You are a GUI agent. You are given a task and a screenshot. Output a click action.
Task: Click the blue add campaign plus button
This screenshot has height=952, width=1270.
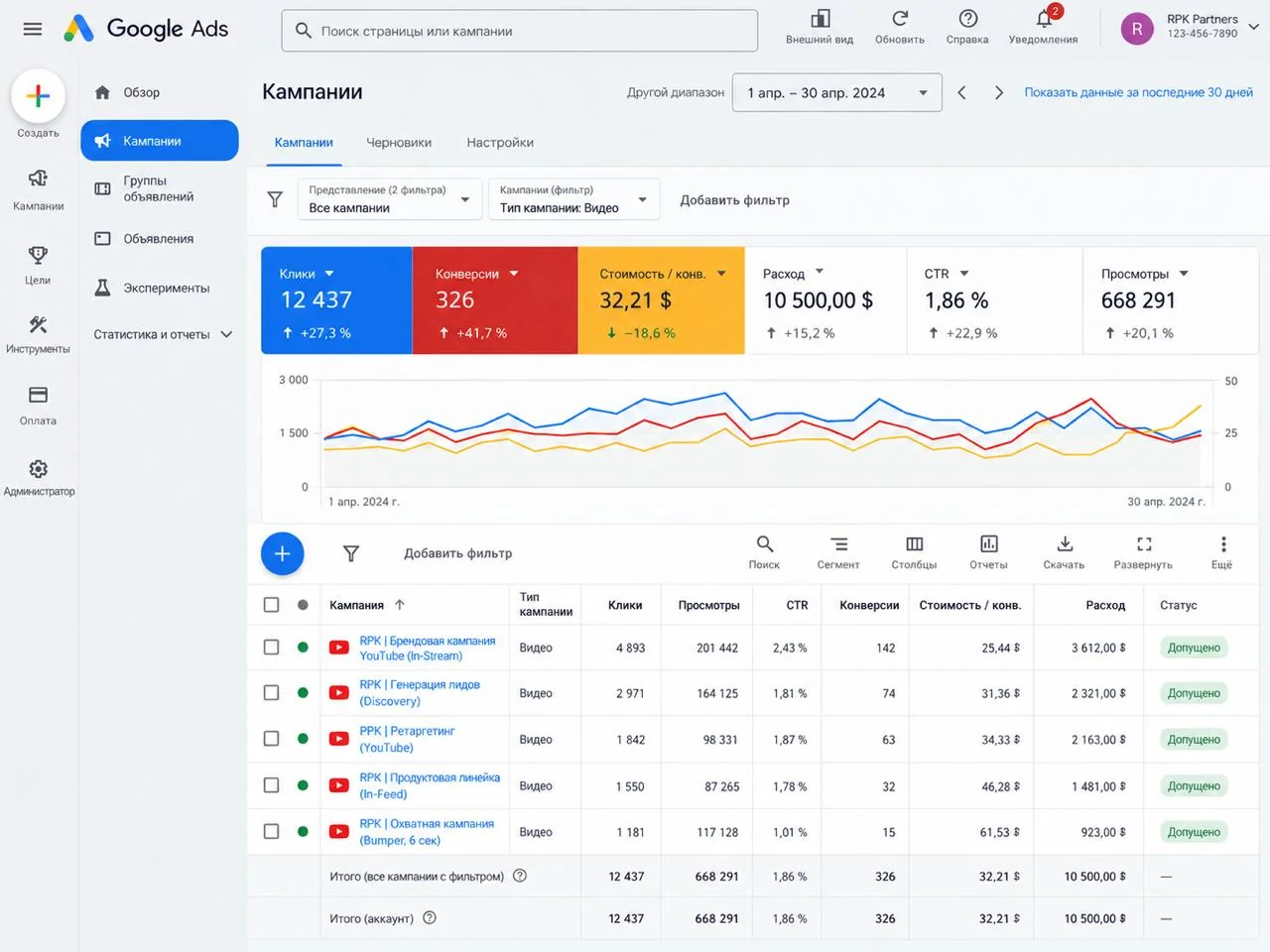point(283,553)
